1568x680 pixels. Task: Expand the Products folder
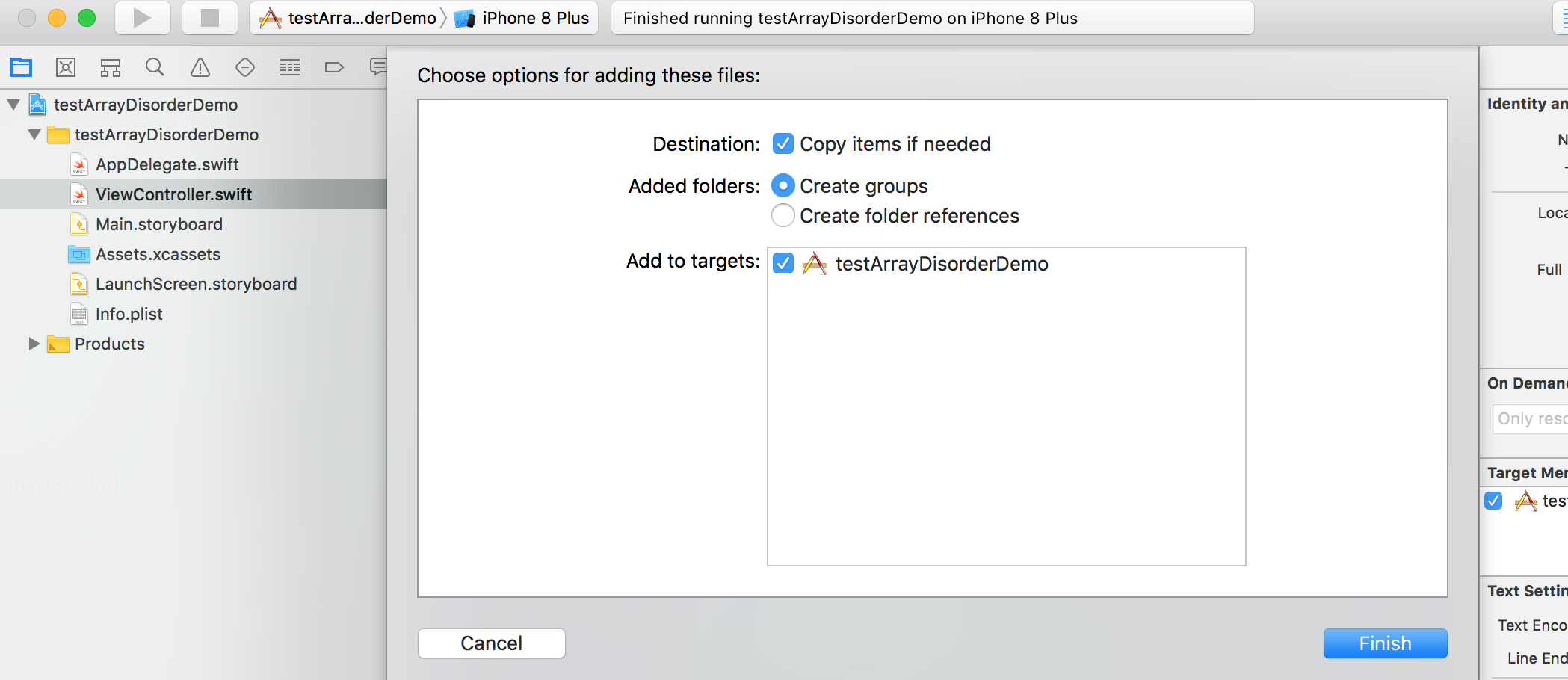[x=34, y=344]
